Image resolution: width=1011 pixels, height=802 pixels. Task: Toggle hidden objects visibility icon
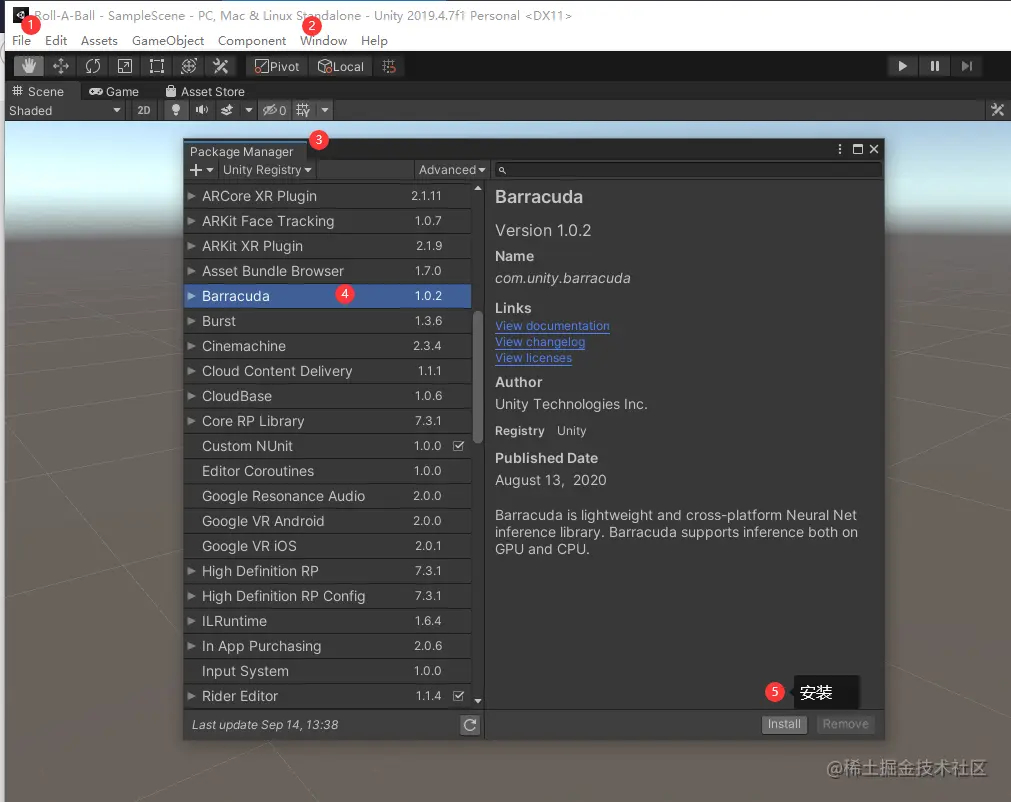click(x=274, y=110)
